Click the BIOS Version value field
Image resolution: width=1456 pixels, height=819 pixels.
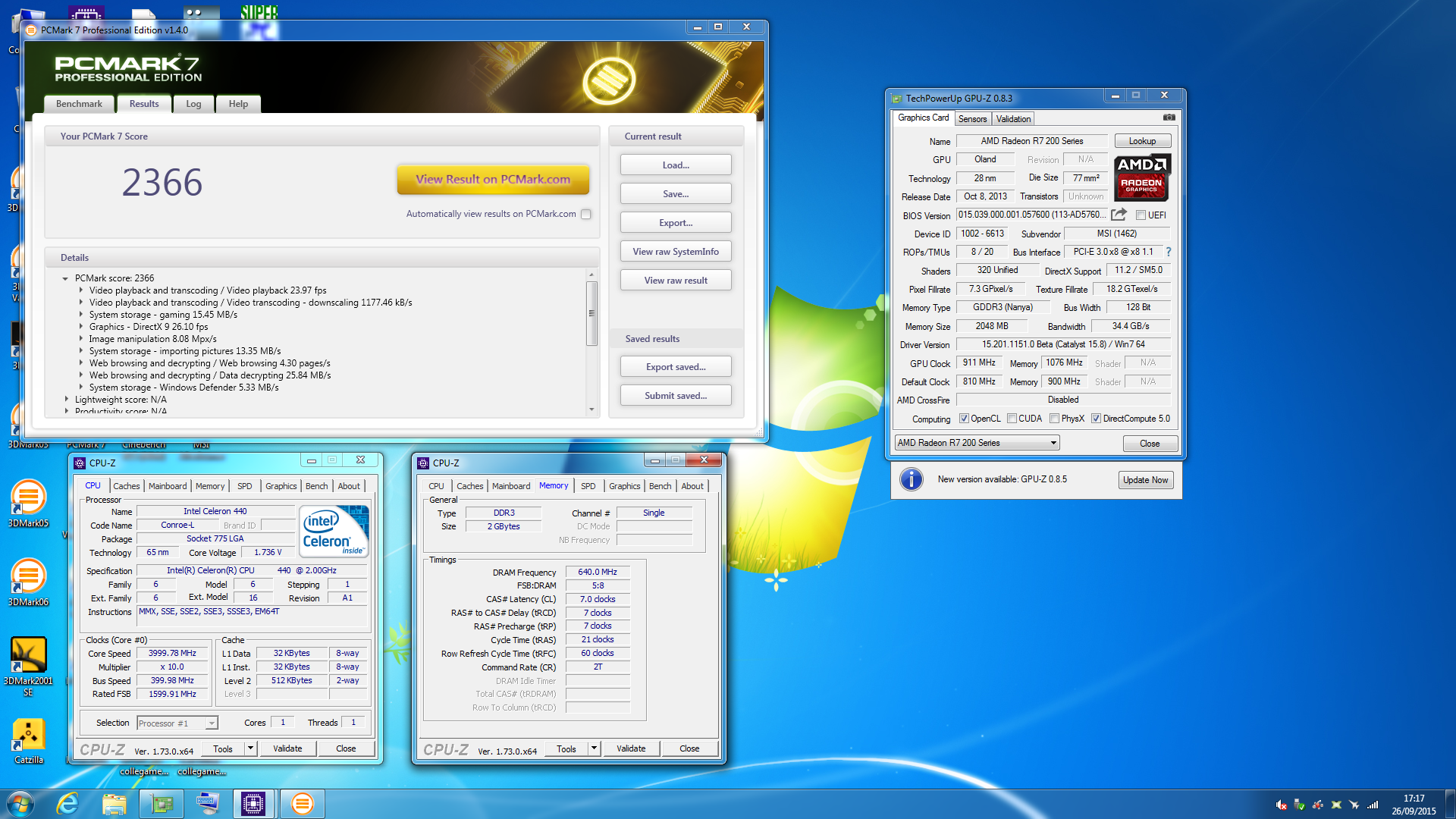pyautogui.click(x=1032, y=215)
